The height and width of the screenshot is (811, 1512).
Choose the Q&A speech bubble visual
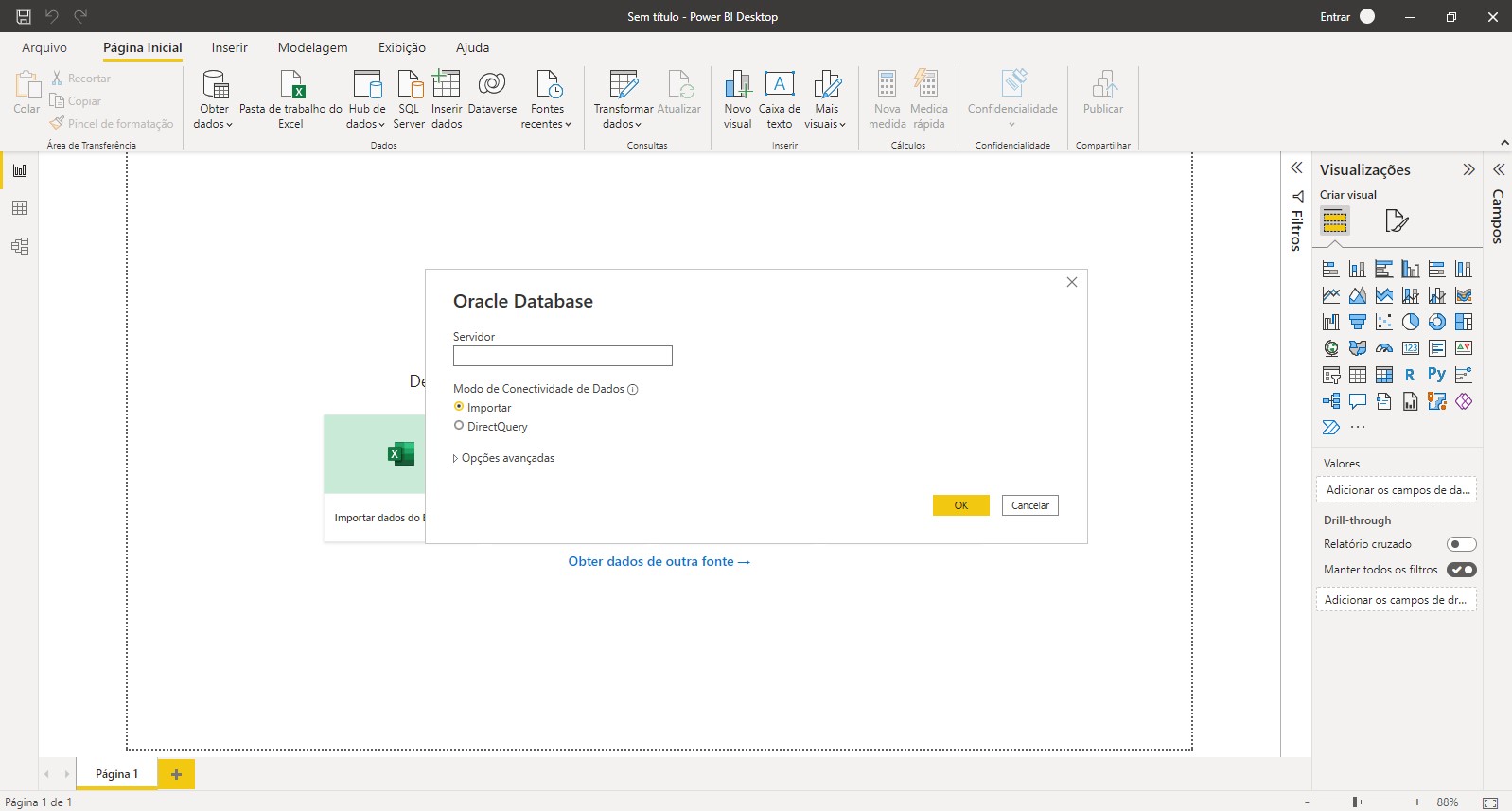pos(1357,401)
